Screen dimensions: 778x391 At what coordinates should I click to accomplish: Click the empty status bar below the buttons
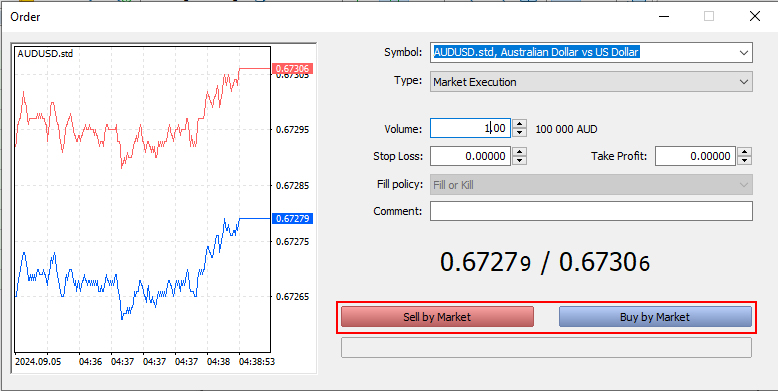pos(546,347)
